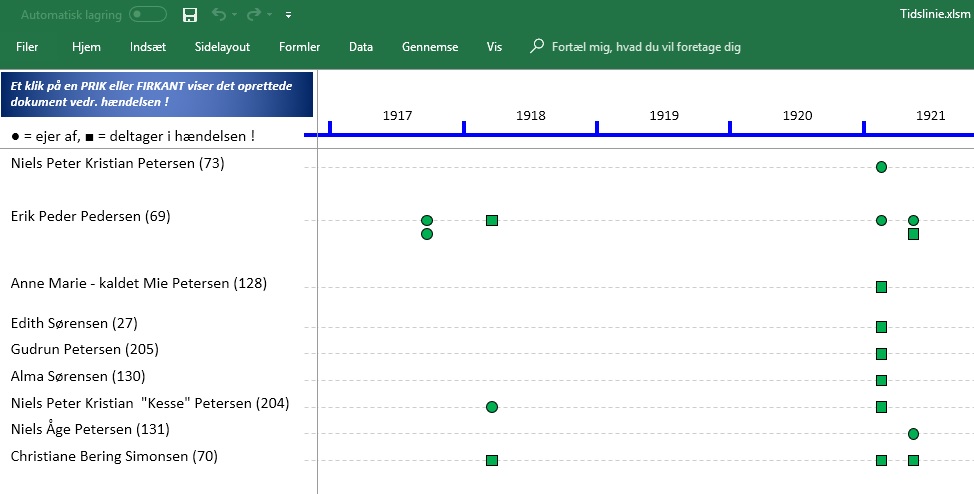Screen dimensions: 974x494
Task: Select the name 'Erik Peder Pedersen (69)'
Action: 91,216
